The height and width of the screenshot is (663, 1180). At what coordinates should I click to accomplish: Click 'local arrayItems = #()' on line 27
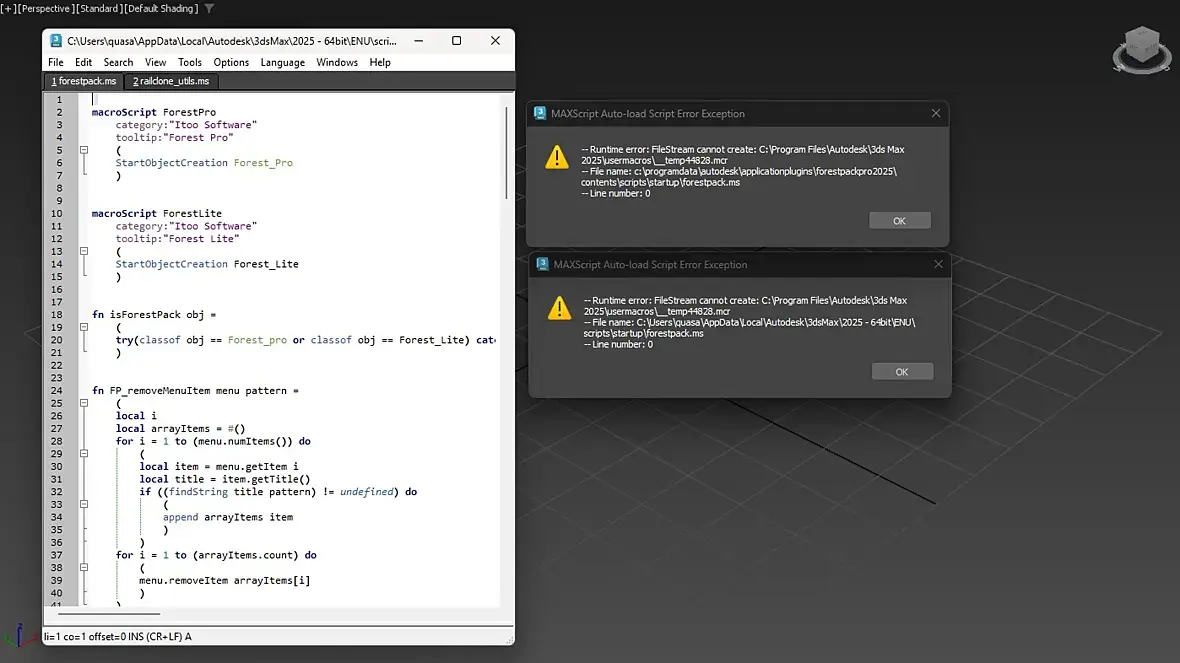pyautogui.click(x=181, y=428)
